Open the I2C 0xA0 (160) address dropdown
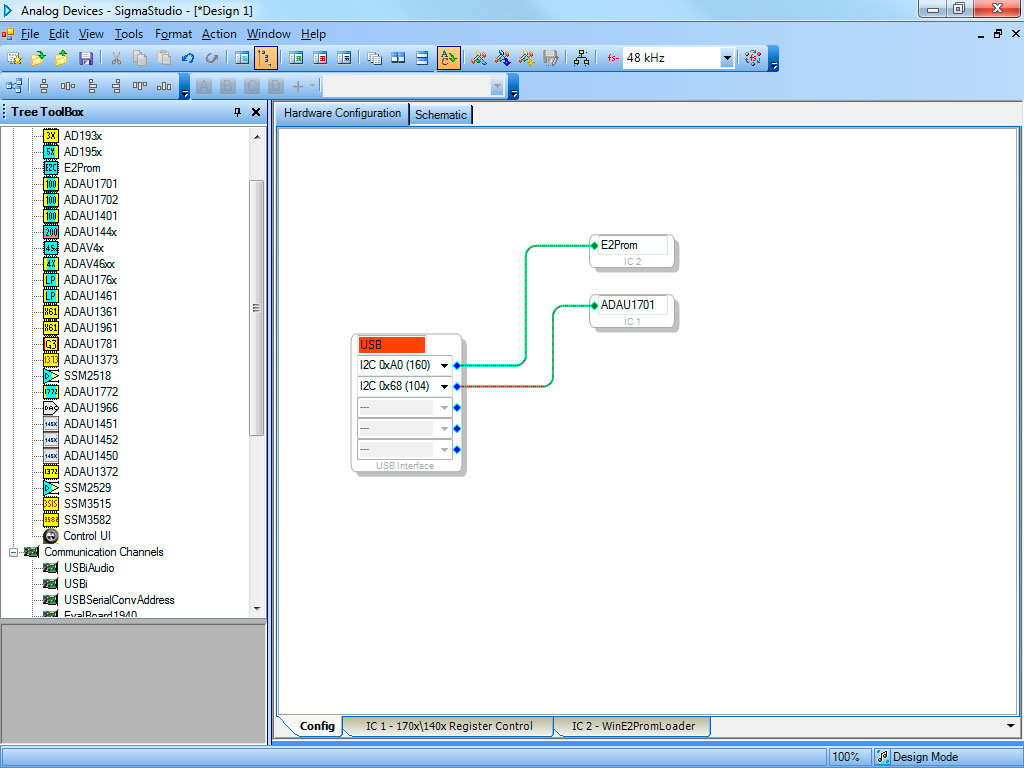The width and height of the screenshot is (1024, 768). point(444,366)
